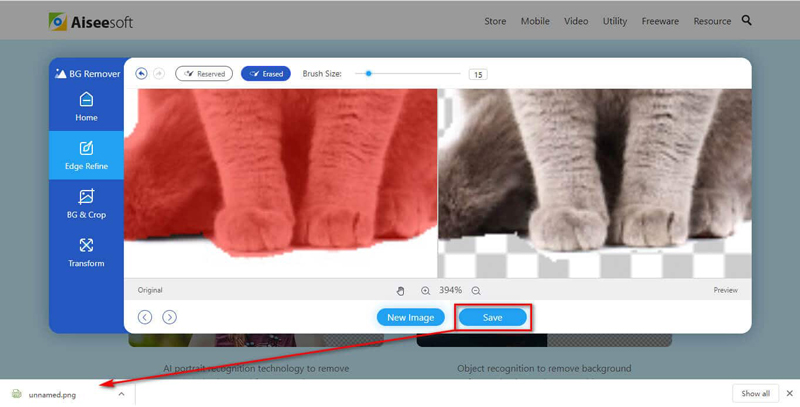Toggle the Reserved brush mode

coord(204,74)
